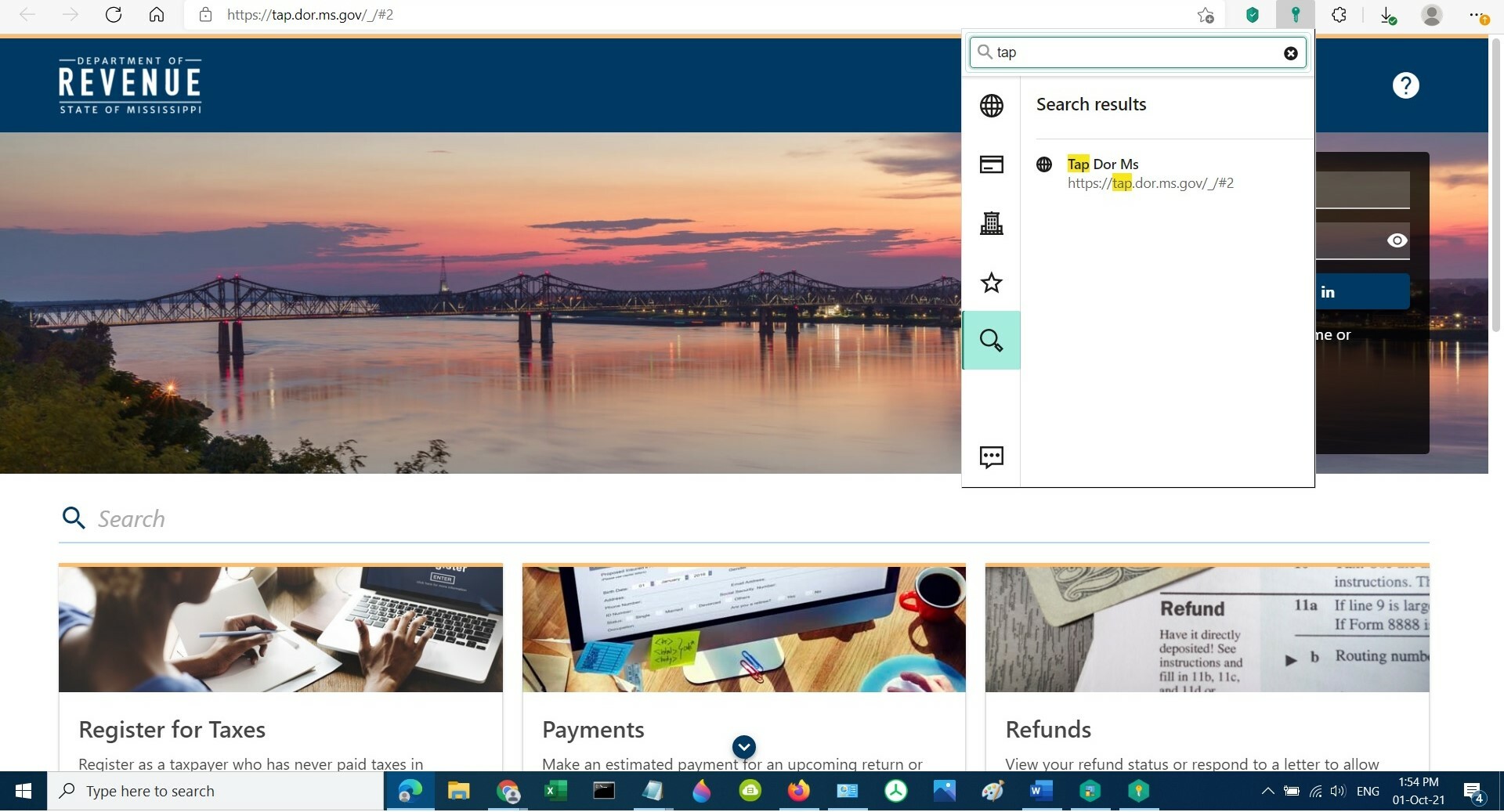Open the feedback chat bubble icon

point(992,457)
